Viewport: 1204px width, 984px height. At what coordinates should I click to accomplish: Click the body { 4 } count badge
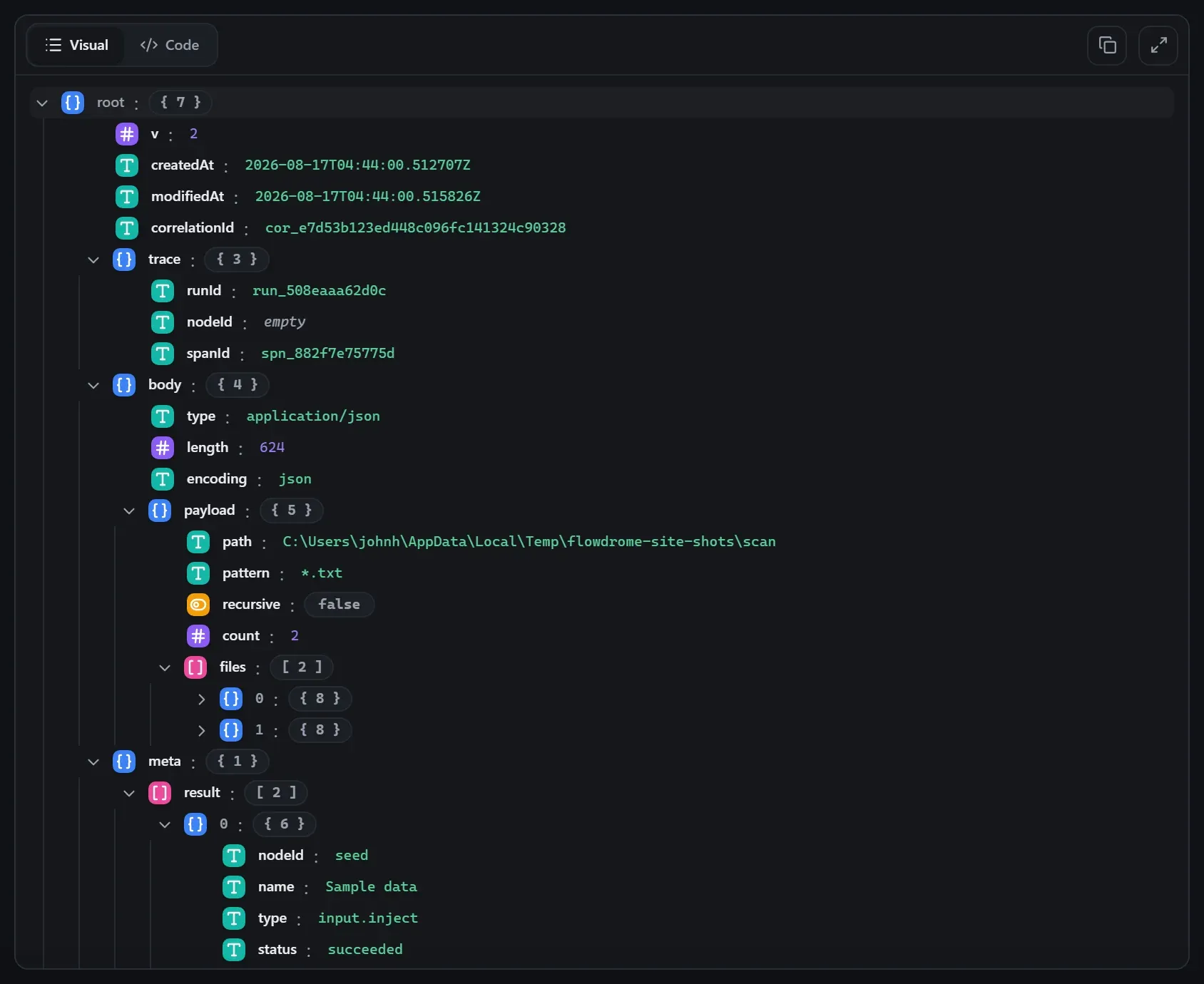coord(238,385)
